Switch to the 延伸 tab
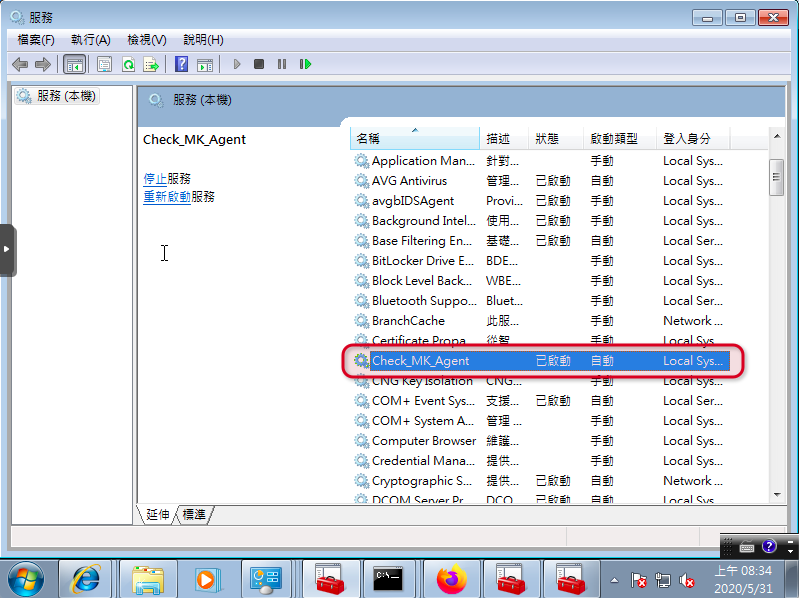Image resolution: width=799 pixels, height=598 pixels. [x=157, y=514]
